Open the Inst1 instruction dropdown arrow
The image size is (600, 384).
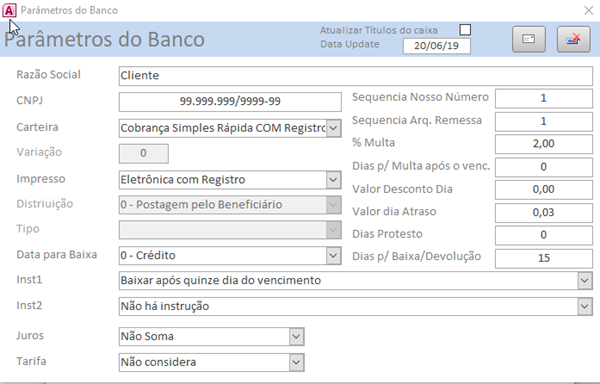coord(584,280)
